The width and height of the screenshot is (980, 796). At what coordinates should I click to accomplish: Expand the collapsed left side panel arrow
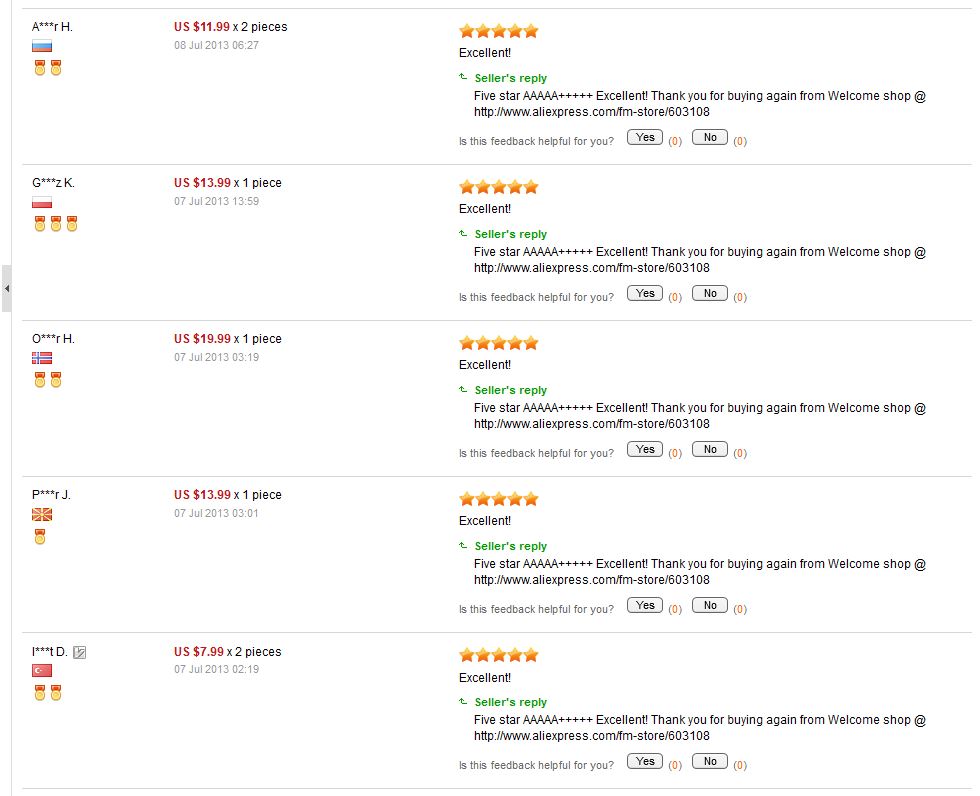click(x=6, y=289)
